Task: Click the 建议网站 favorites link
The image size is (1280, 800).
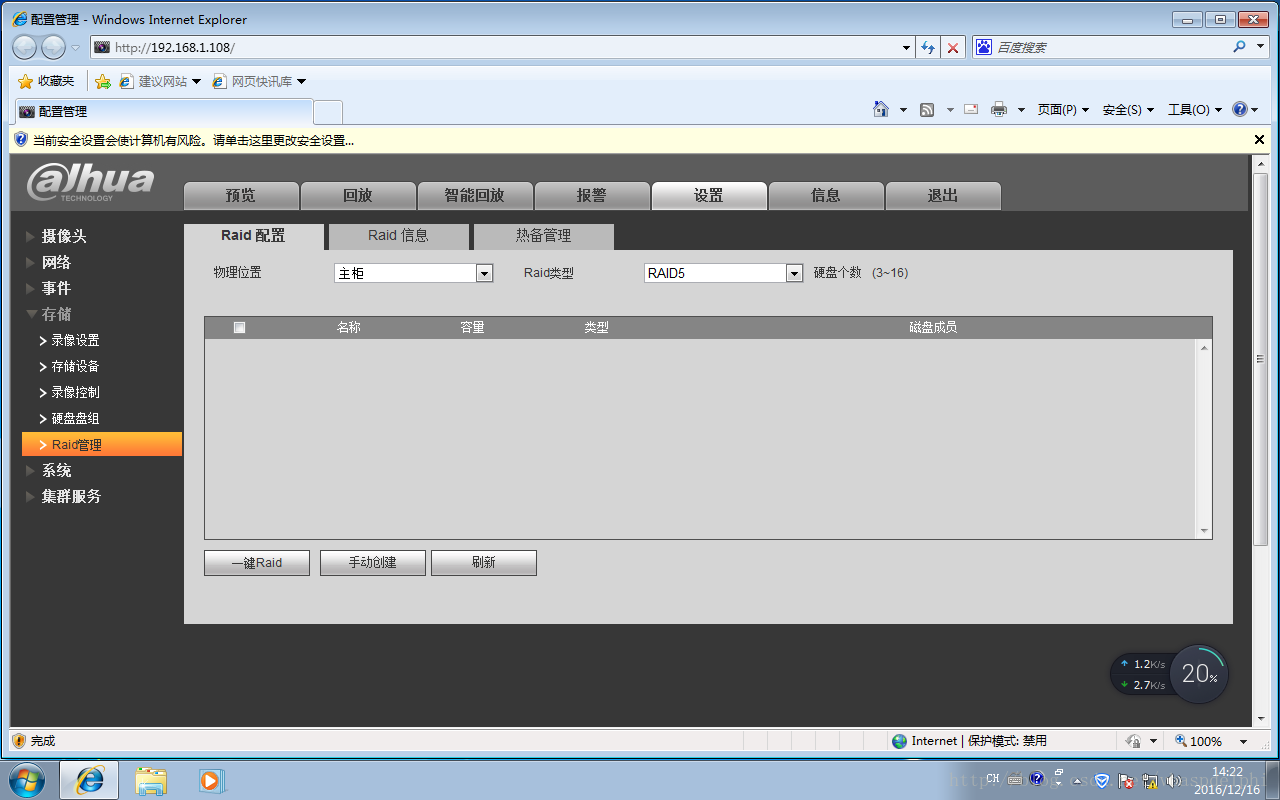Action: (160, 81)
